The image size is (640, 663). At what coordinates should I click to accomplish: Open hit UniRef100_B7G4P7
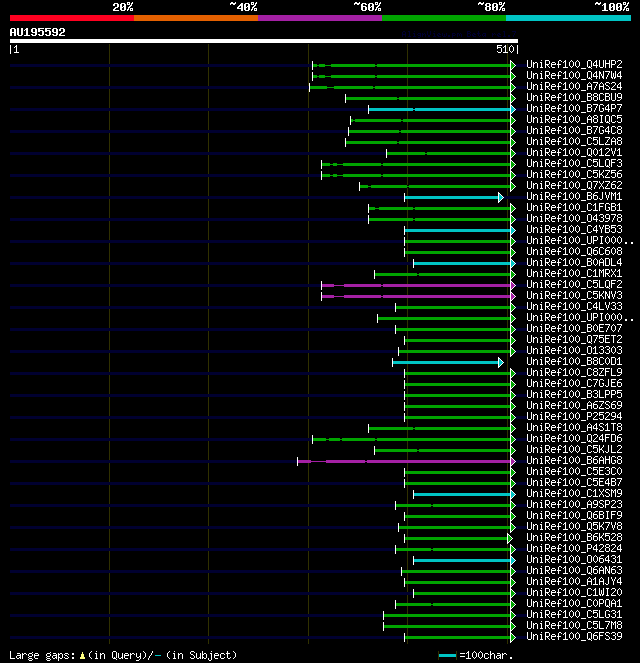coord(574,108)
